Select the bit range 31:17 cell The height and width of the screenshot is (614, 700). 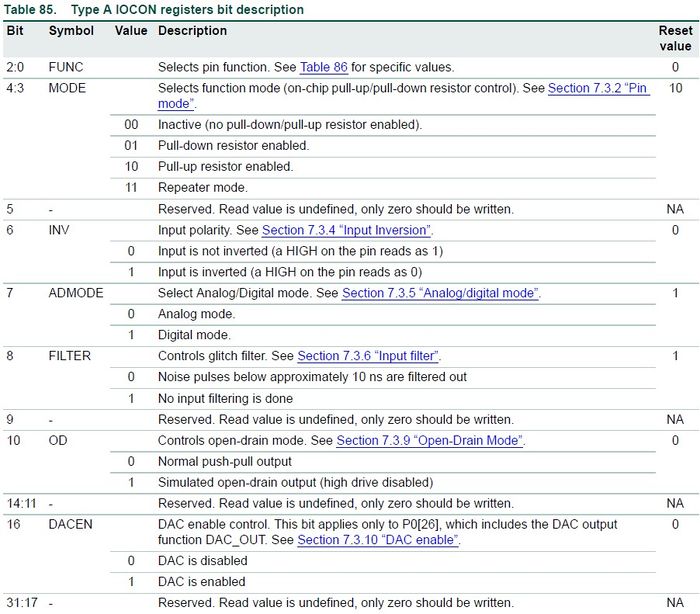pos(22,603)
